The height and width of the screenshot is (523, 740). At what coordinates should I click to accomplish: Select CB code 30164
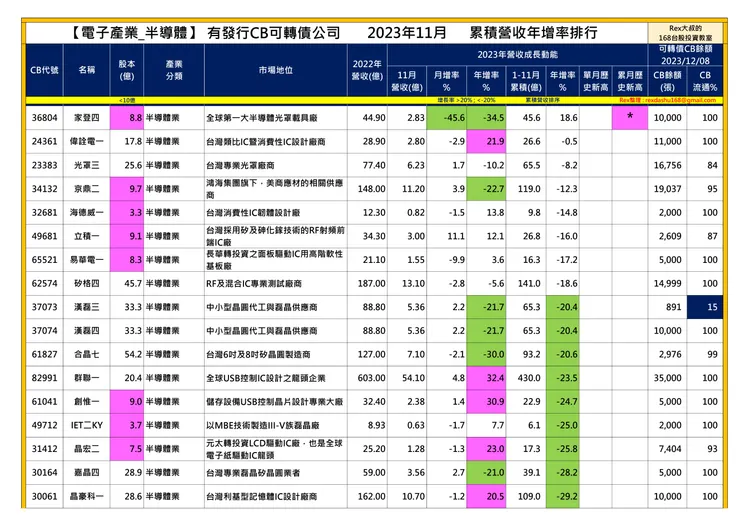[44, 472]
